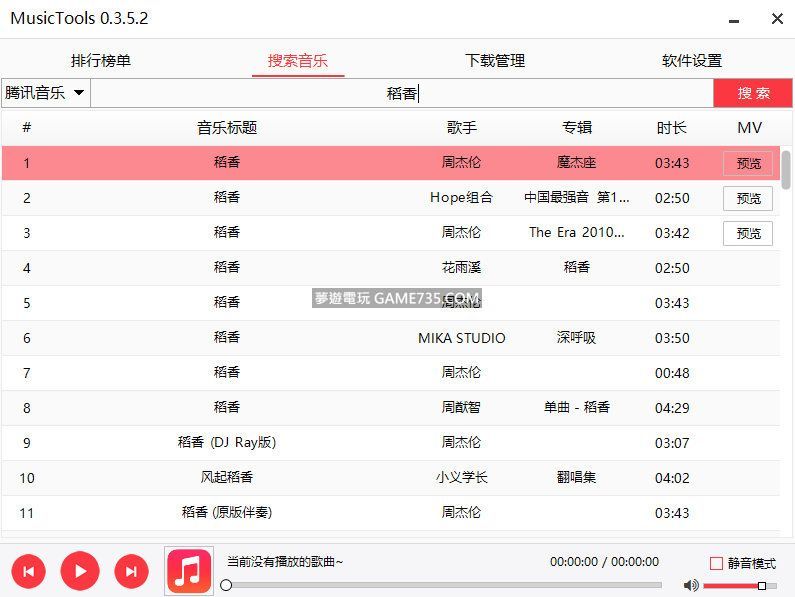This screenshot has height=597, width=795.
Task: Click the 当前没有播放的歌曲~ status text
Action: click(x=284, y=562)
